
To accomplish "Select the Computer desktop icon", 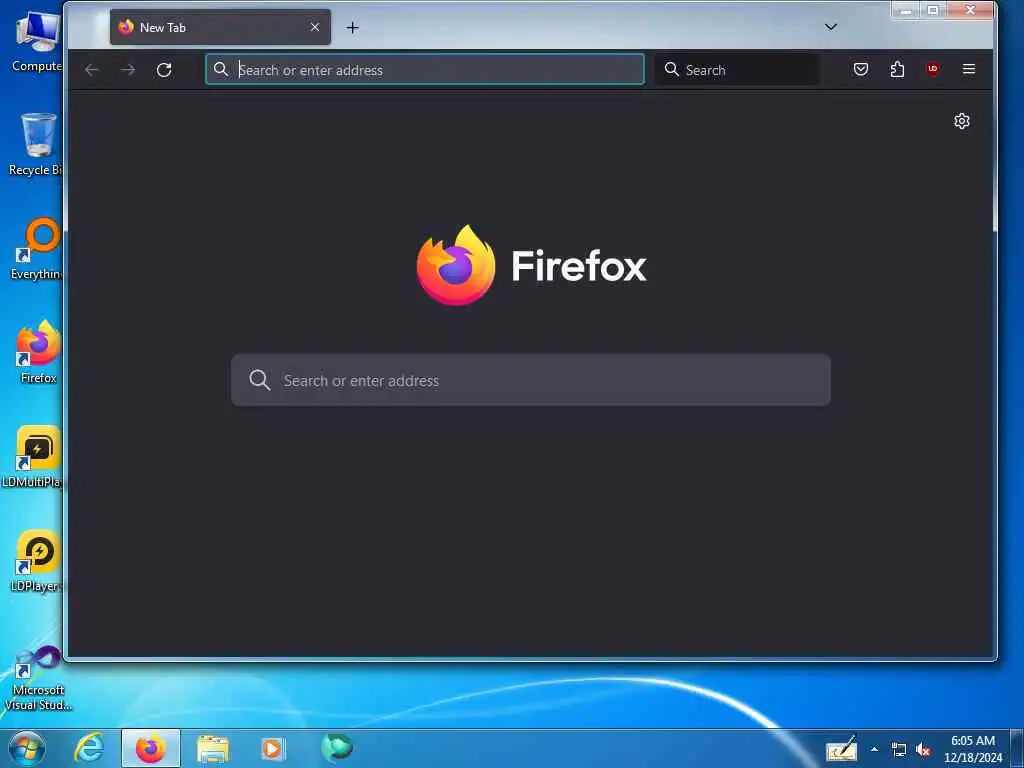I will point(36,41).
